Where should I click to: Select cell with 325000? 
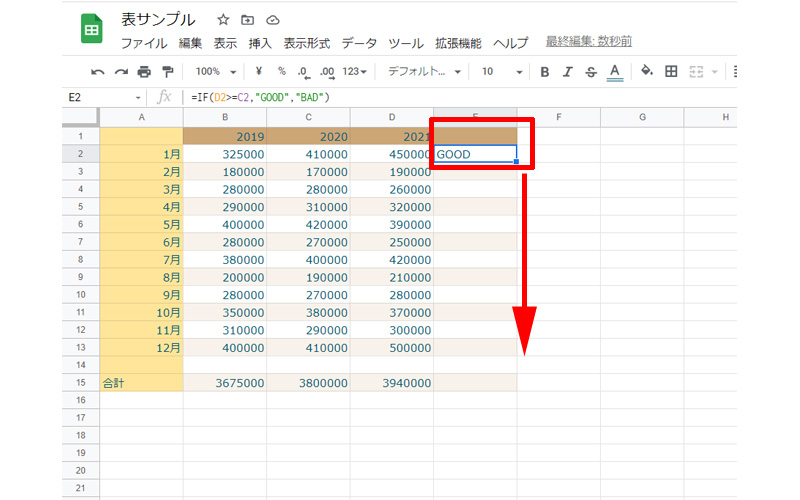tap(225, 154)
